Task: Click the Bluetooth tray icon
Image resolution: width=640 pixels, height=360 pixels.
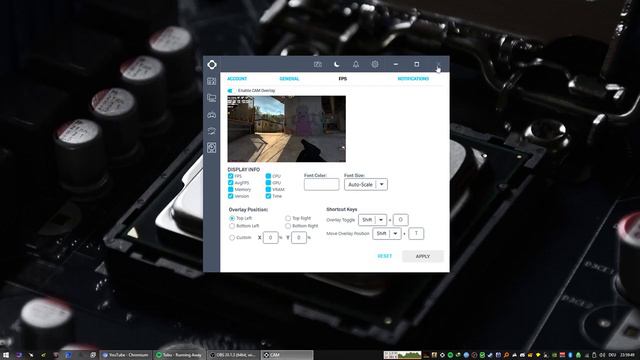Action: click(x=571, y=355)
